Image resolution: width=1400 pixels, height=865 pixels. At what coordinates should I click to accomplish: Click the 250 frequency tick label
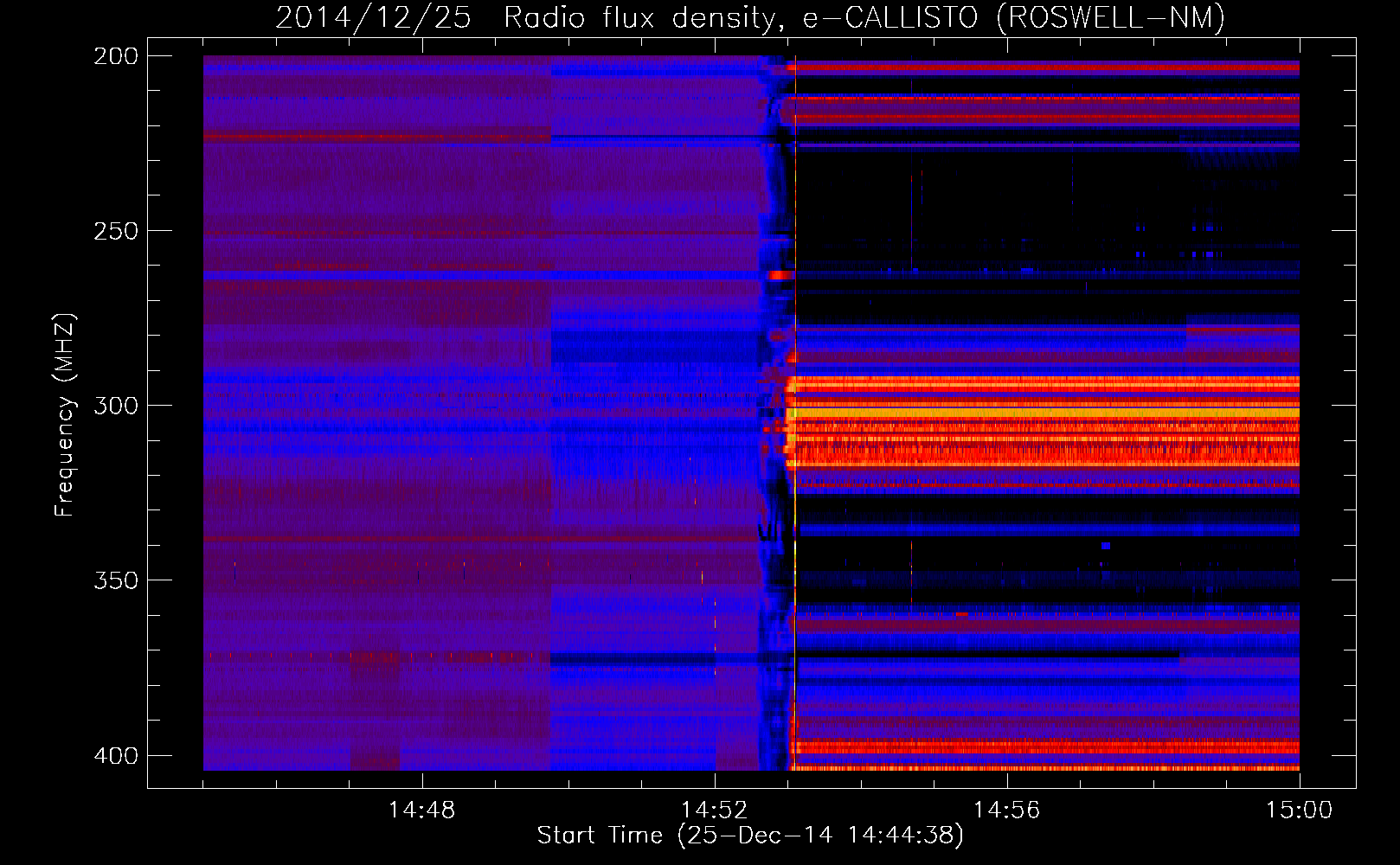pyautogui.click(x=116, y=231)
